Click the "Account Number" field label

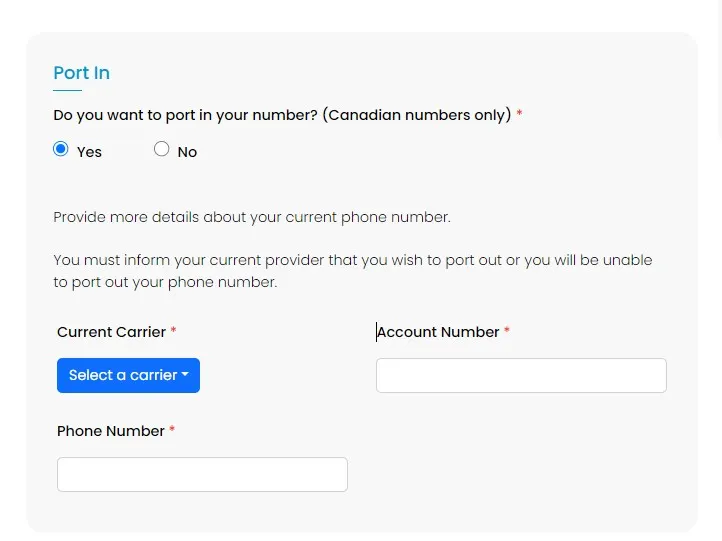click(438, 332)
